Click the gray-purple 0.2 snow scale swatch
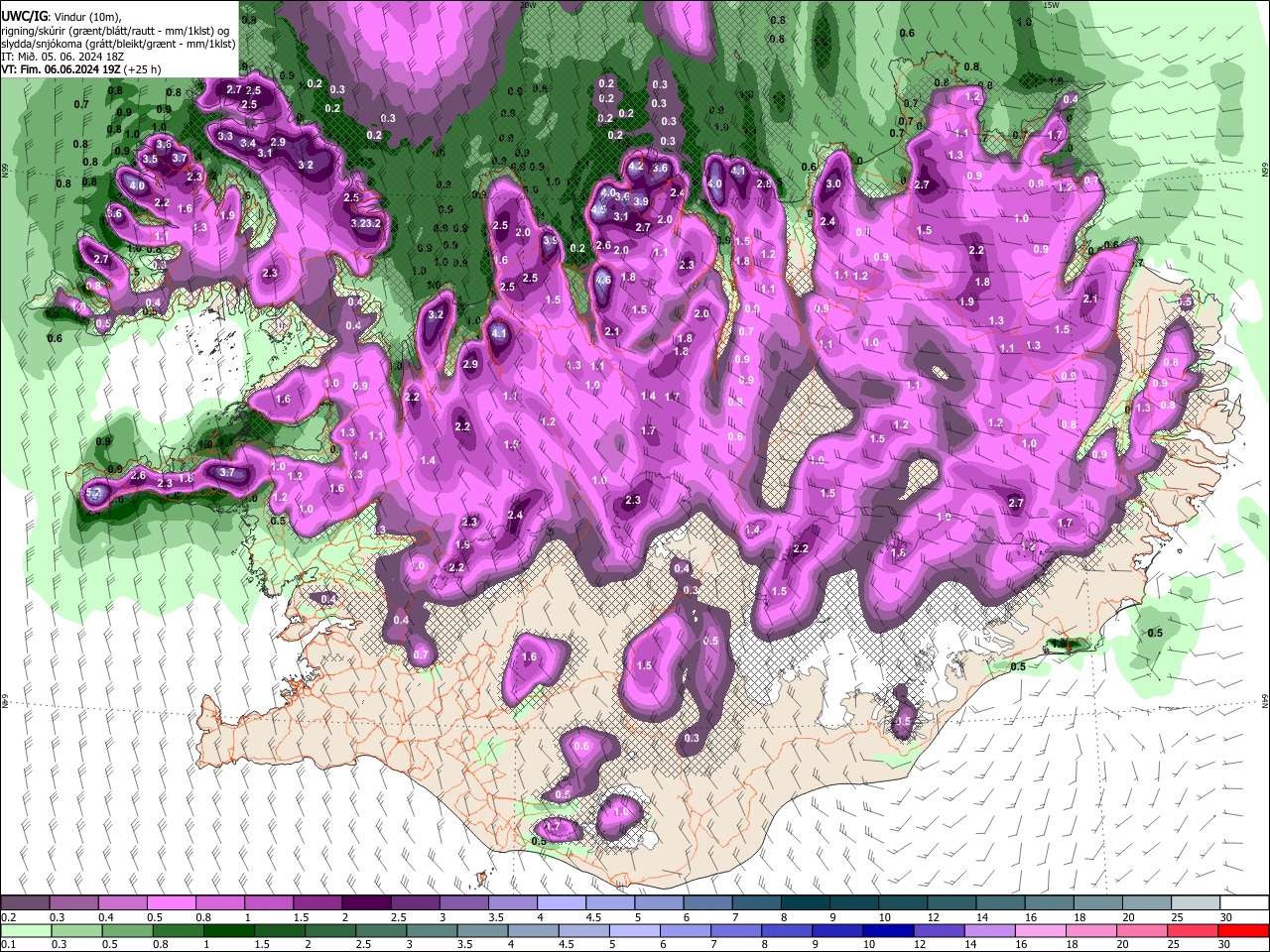The image size is (1270, 952). pyautogui.click(x=25, y=903)
